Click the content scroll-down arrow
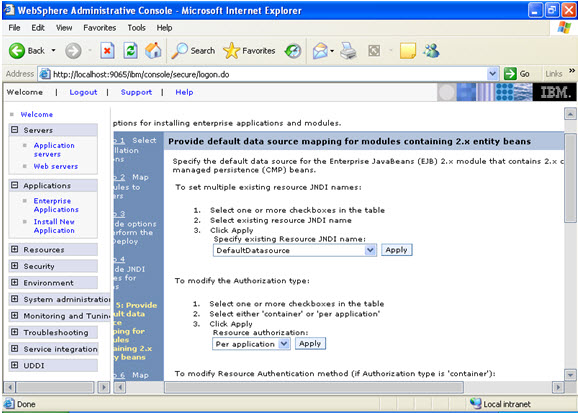Viewport: 578px width, 413px height. point(570,375)
